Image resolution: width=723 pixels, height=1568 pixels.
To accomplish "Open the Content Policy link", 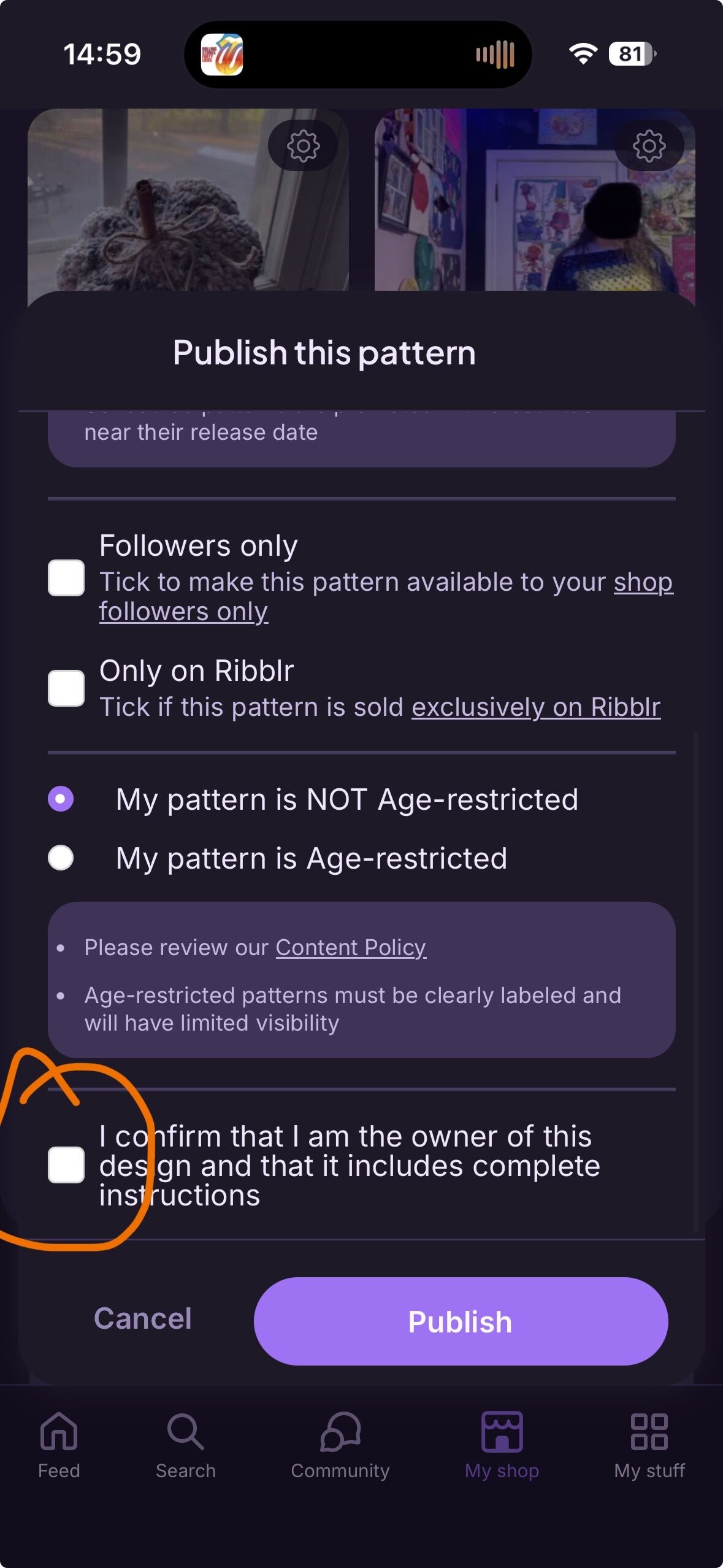I will tap(351, 948).
